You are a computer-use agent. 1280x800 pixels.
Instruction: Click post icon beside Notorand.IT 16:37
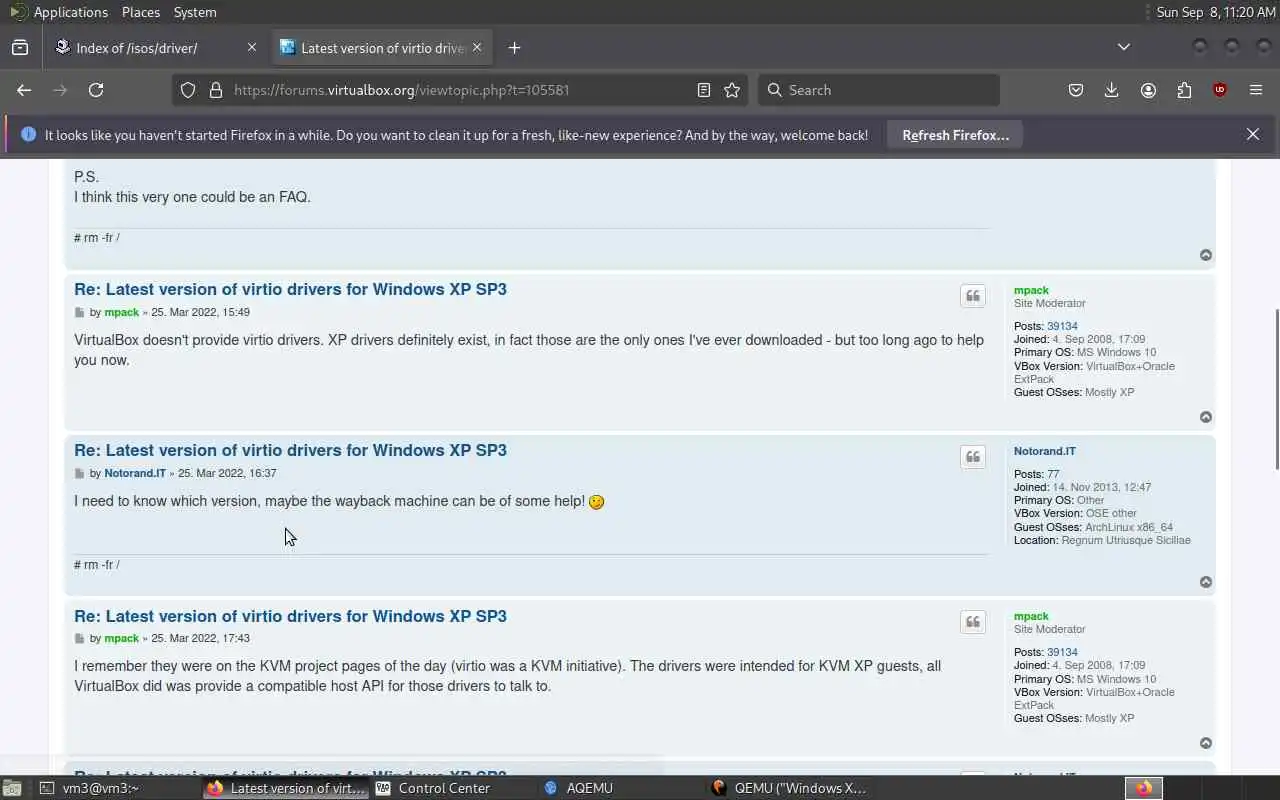click(80, 474)
